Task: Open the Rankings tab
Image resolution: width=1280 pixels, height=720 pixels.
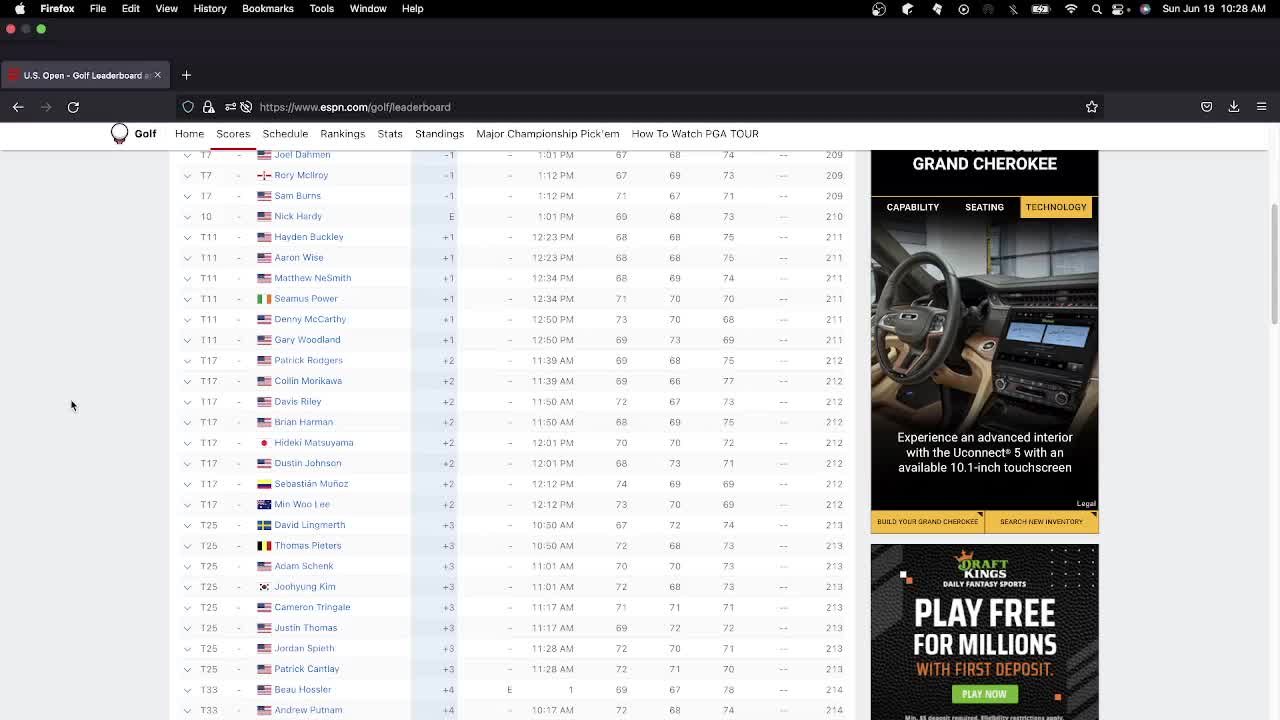Action: (x=342, y=134)
